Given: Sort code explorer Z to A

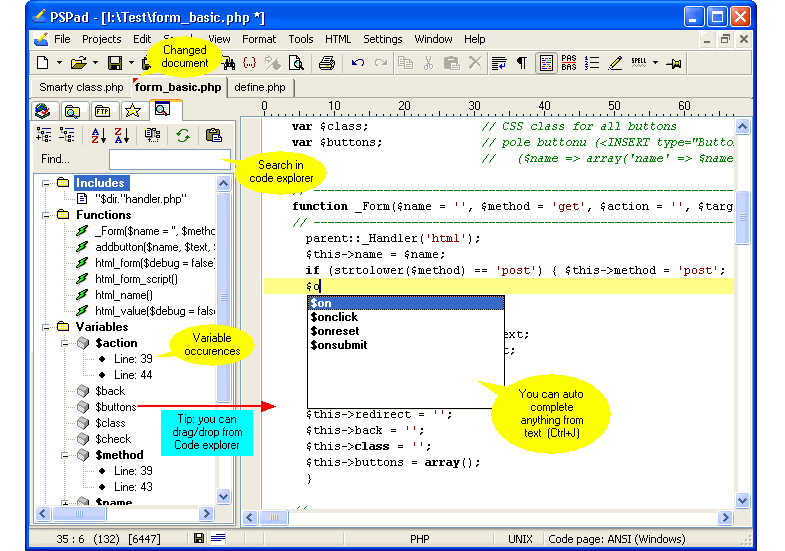Looking at the screenshot, I should tap(122, 135).
